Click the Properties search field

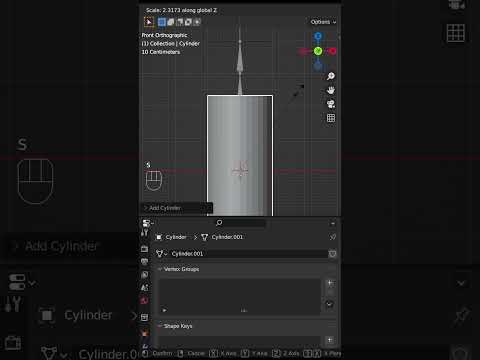coord(241,223)
